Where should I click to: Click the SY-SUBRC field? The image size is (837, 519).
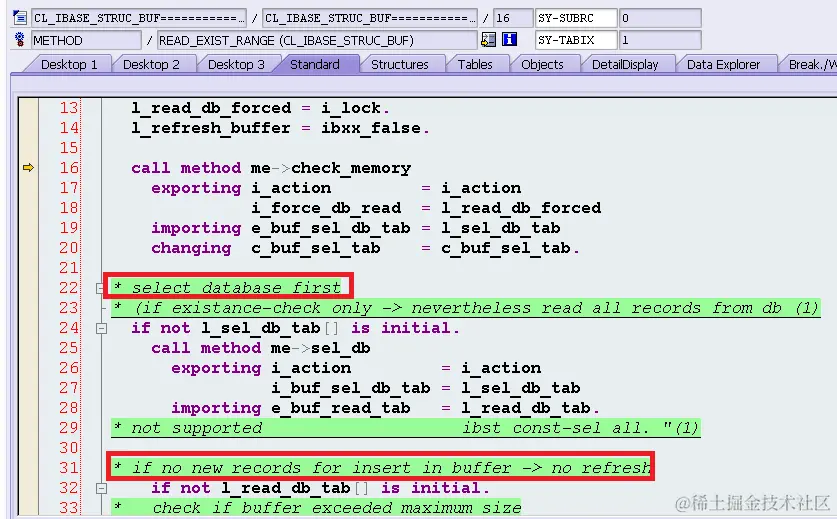click(x=576, y=18)
